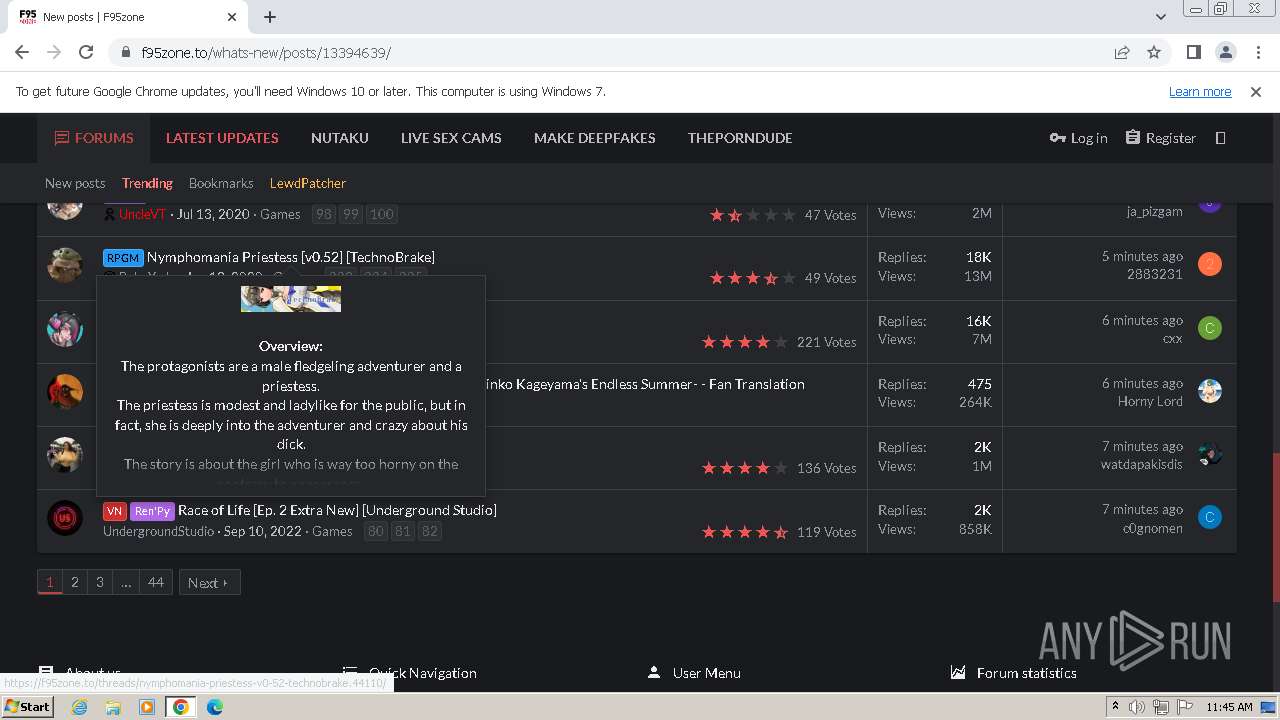Open LATEST UPDATES in the navigation
The image size is (1280, 720).
point(222,138)
